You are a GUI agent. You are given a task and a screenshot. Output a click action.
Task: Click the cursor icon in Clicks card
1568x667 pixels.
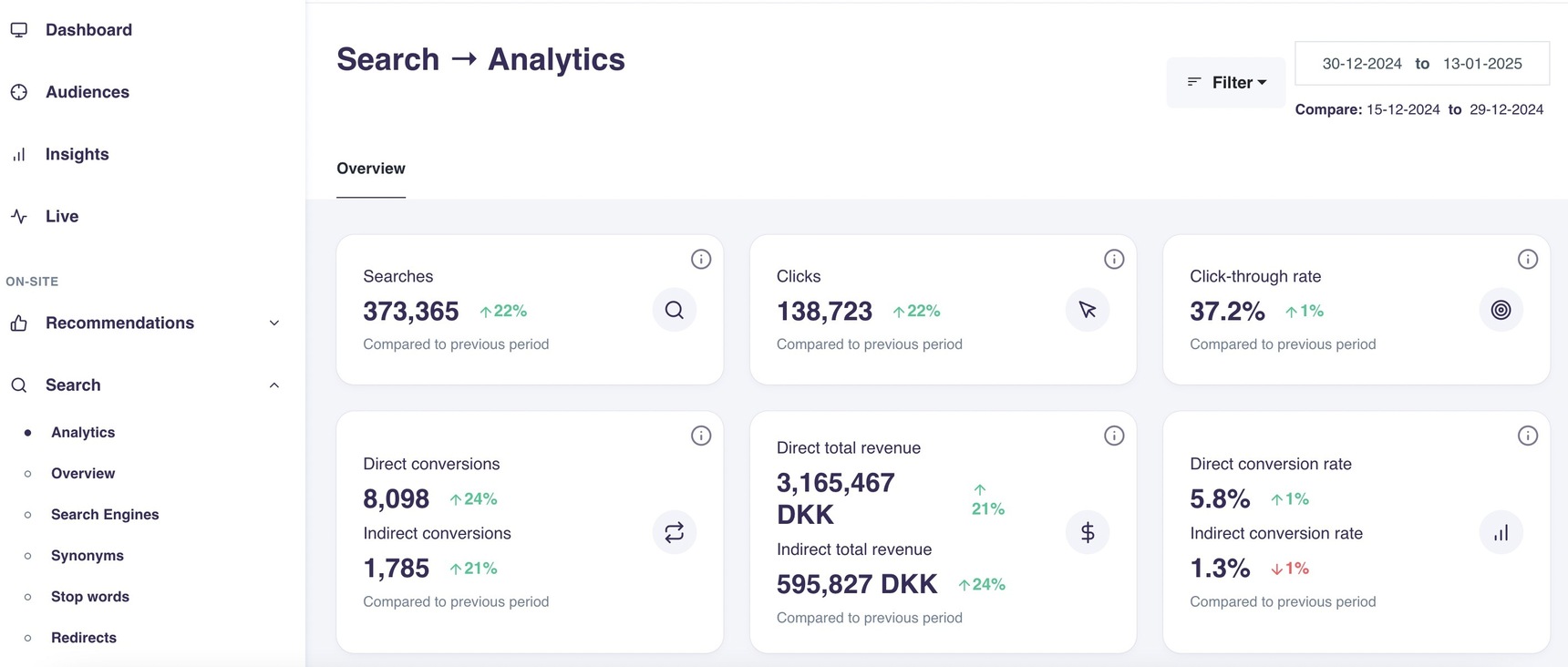(1087, 310)
